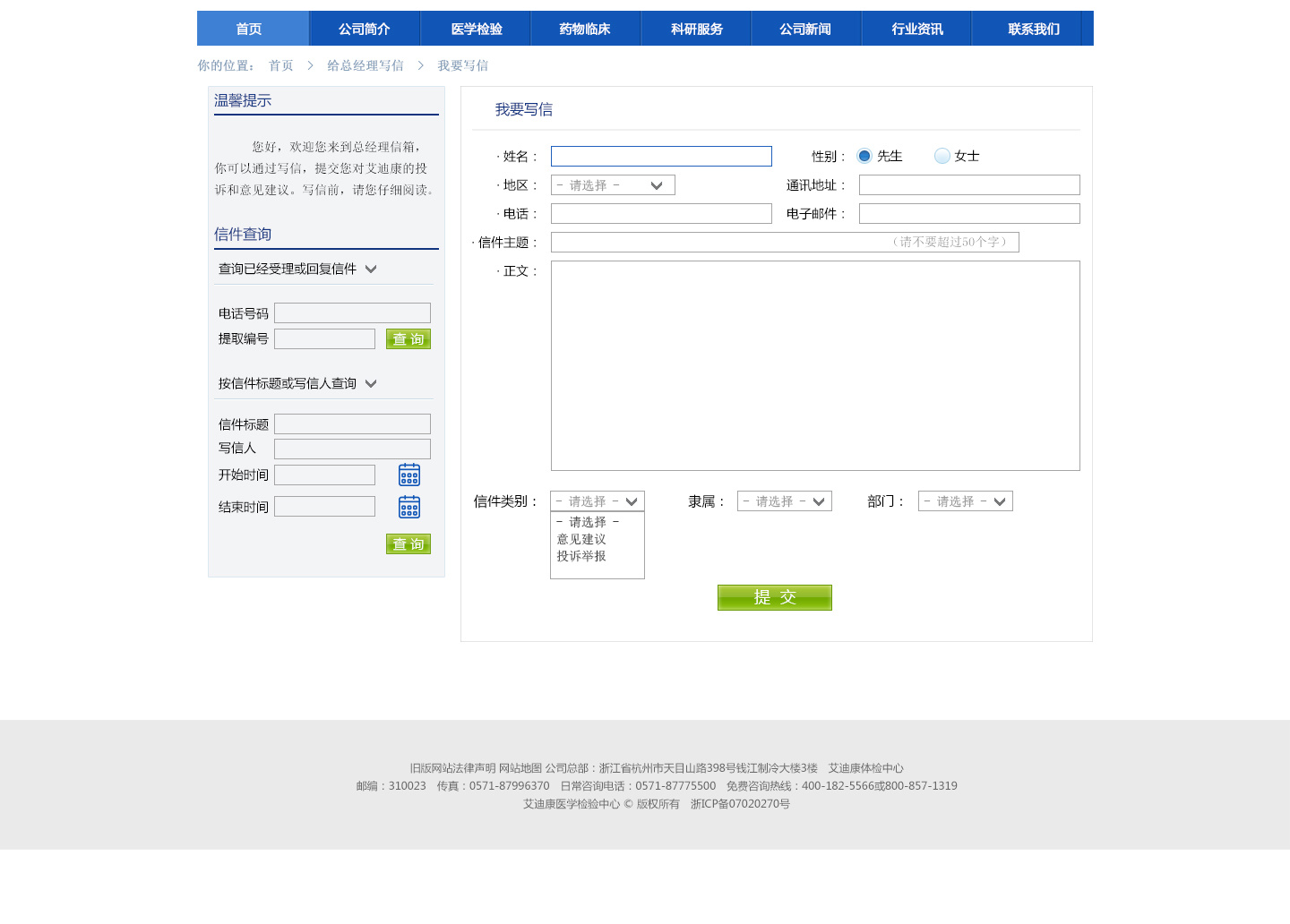Switch to the 公司简介 tab
This screenshot has width=1290, height=924.
coord(363,28)
